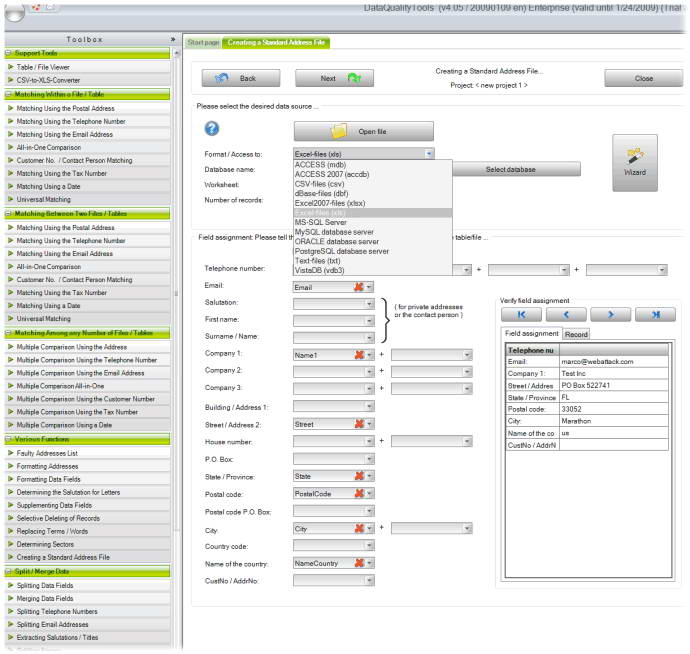The width and height of the screenshot is (690, 654).
Task: Select MS-SQL Server format option
Action: pos(372,222)
